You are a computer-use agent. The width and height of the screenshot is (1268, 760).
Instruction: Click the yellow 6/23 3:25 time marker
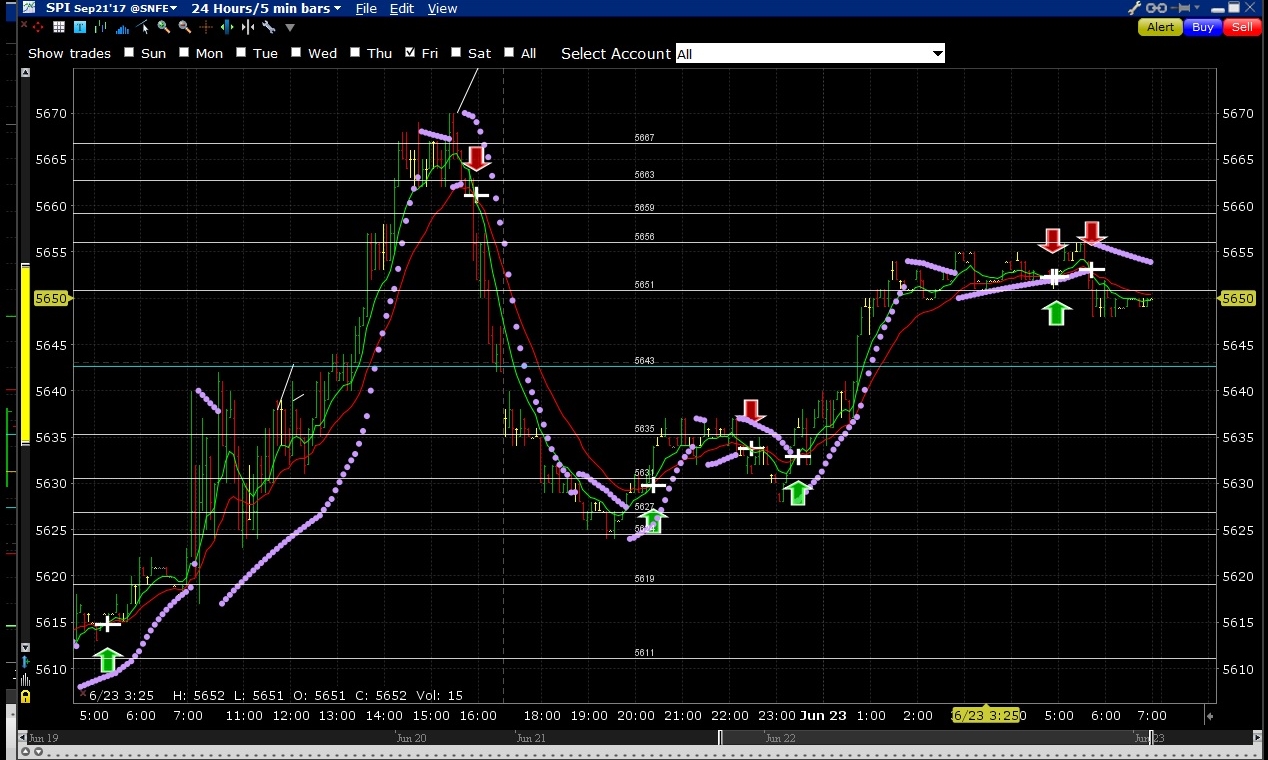point(985,716)
